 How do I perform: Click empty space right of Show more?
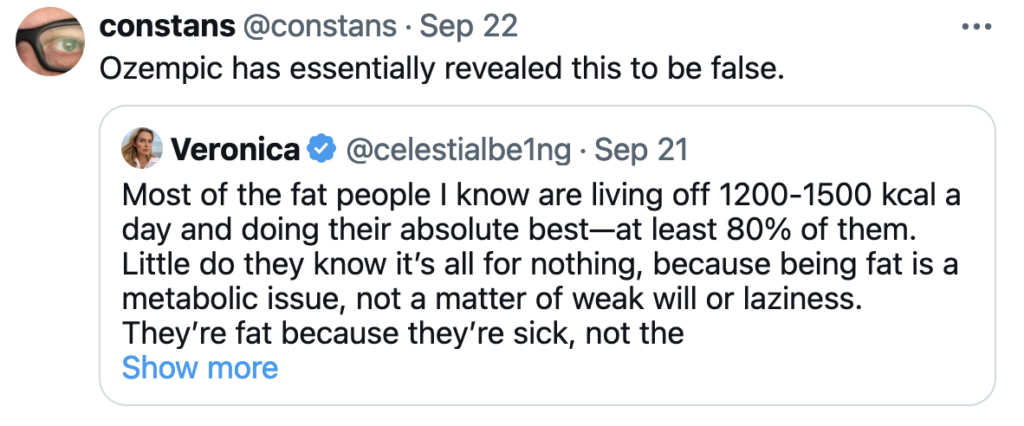click(600, 368)
